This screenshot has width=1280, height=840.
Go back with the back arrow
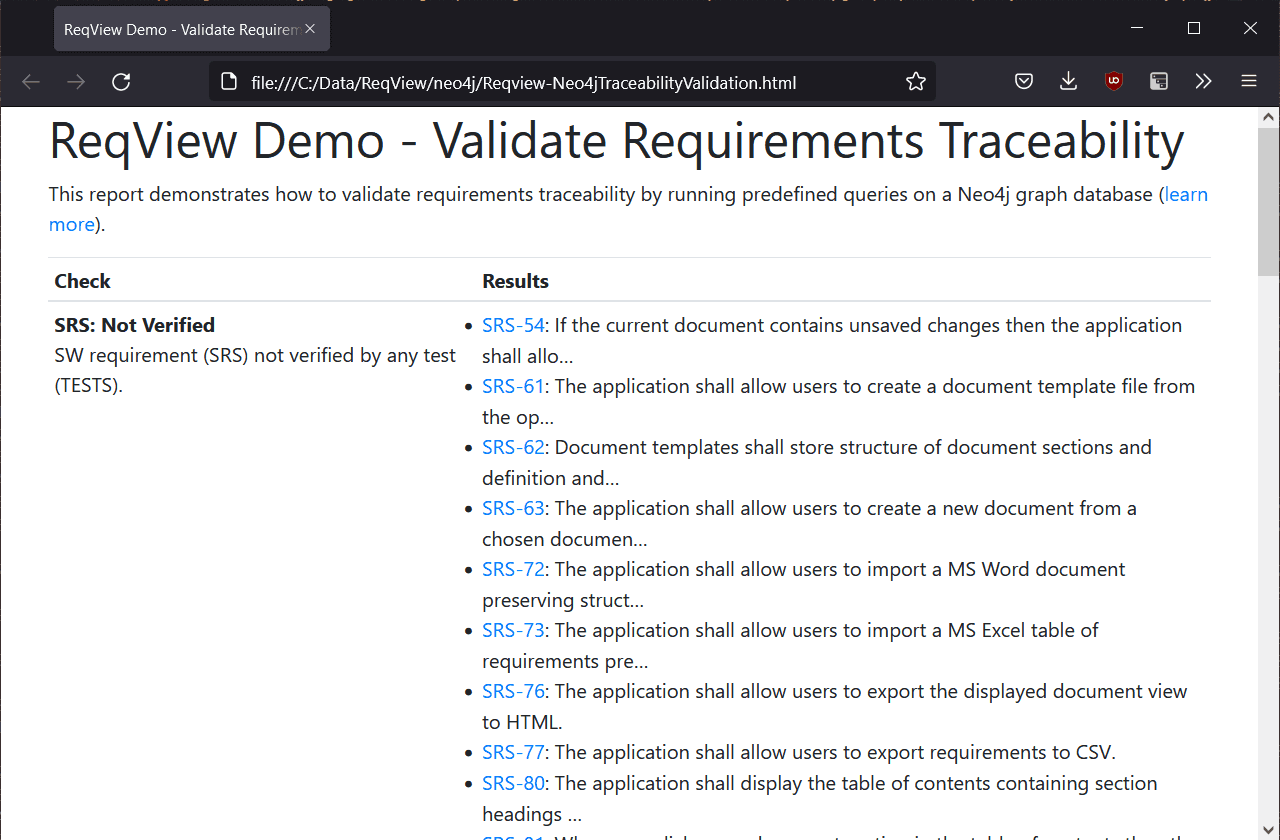pyautogui.click(x=31, y=82)
